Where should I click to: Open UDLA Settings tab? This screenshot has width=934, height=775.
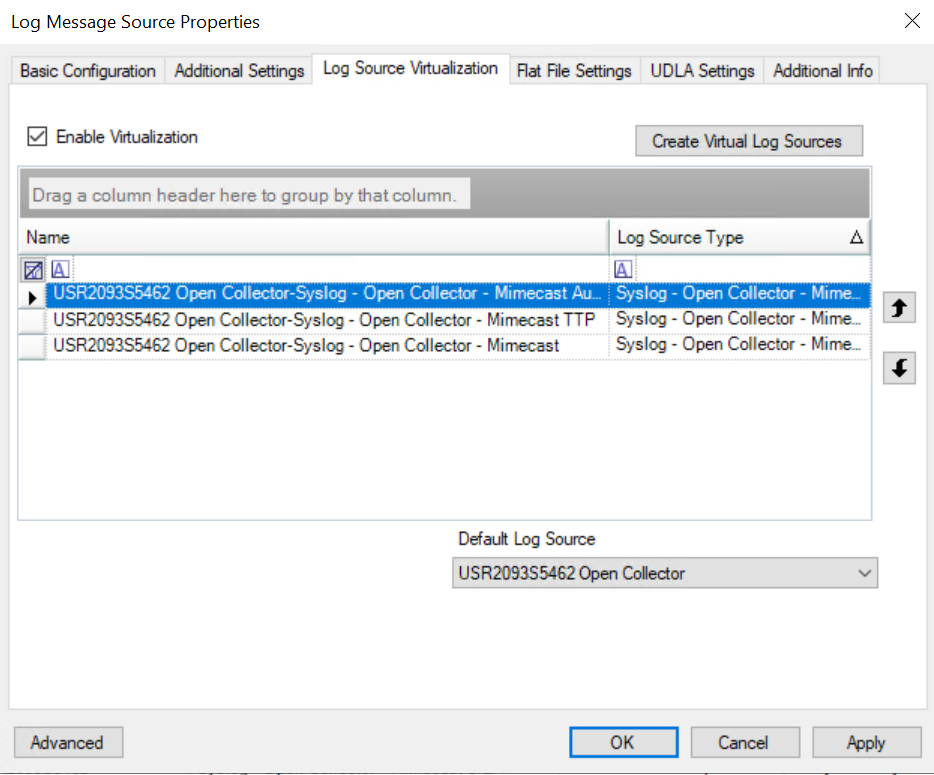702,71
